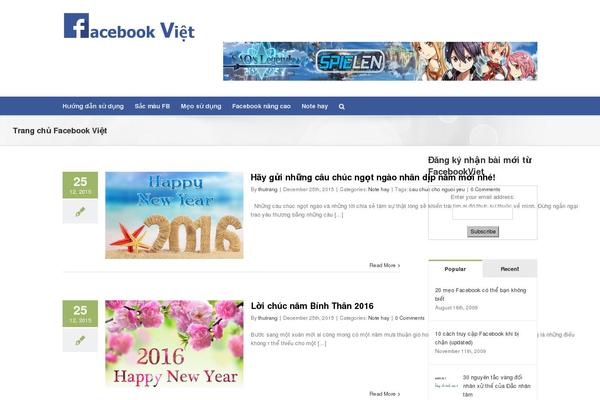Click the pencil icon under second post date
Image resolution: width=600 pixels, height=400 pixels.
click(x=80, y=340)
